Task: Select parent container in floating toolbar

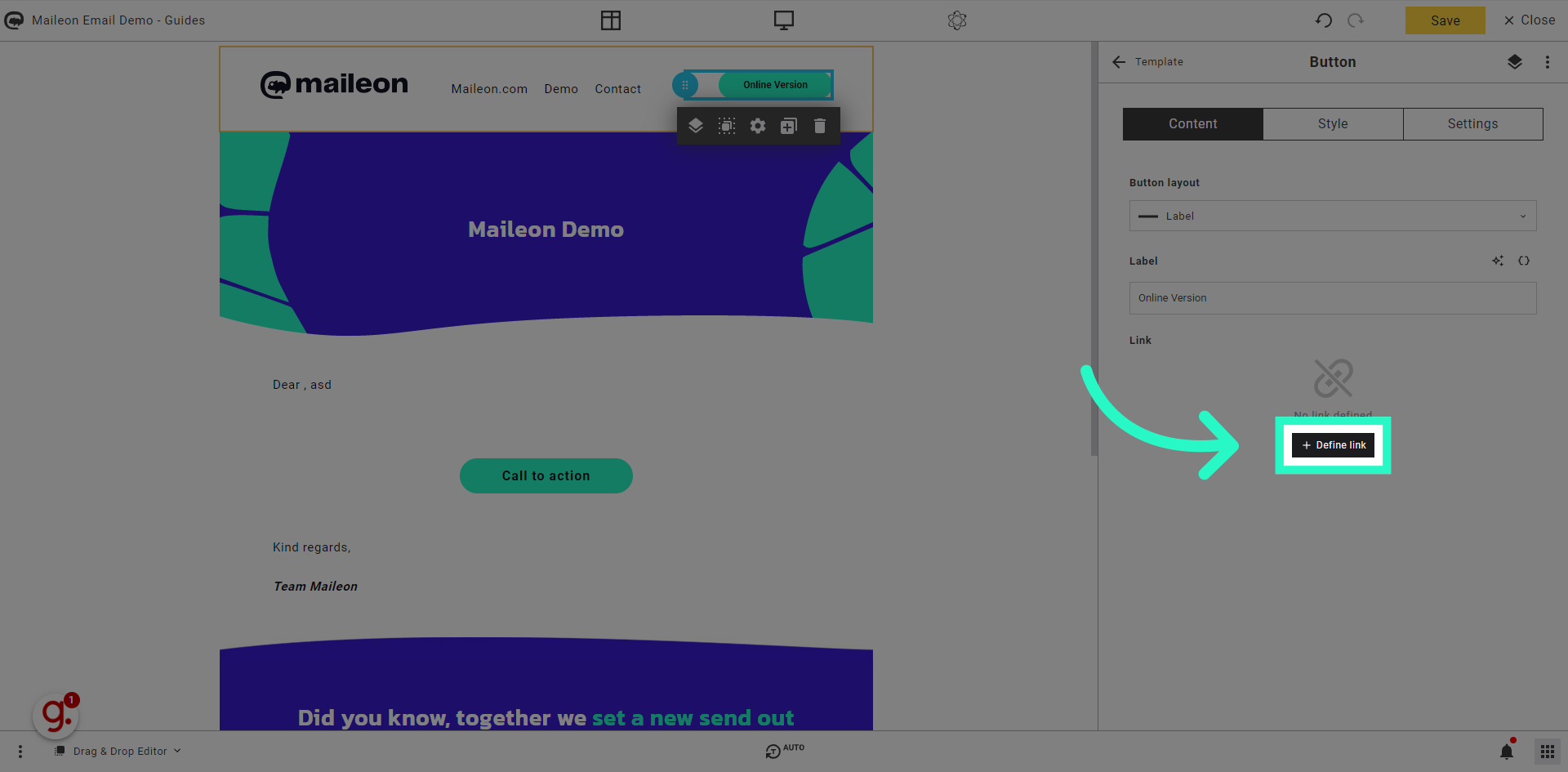Action: click(727, 126)
